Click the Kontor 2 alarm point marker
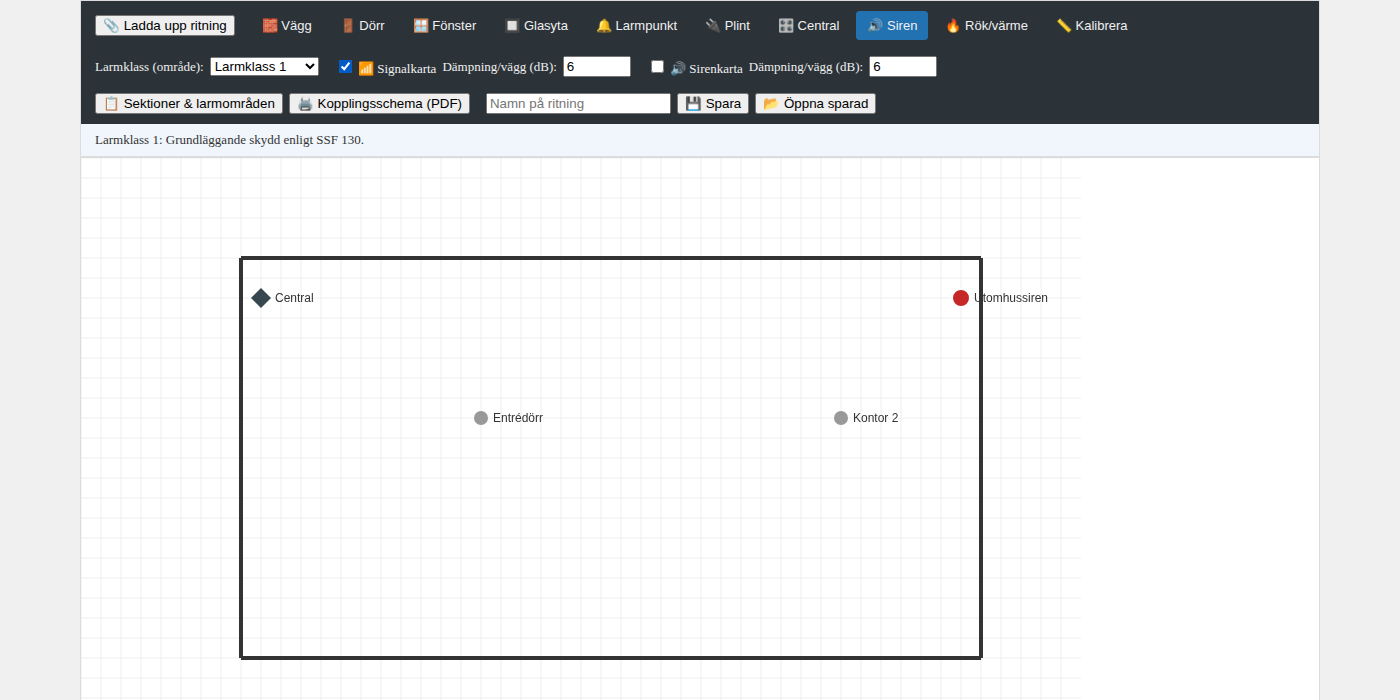Viewport: 1400px width, 700px height. pos(841,418)
